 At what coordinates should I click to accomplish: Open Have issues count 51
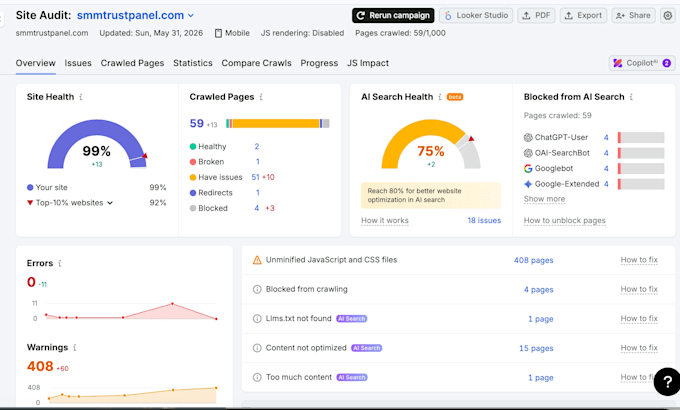tap(255, 177)
